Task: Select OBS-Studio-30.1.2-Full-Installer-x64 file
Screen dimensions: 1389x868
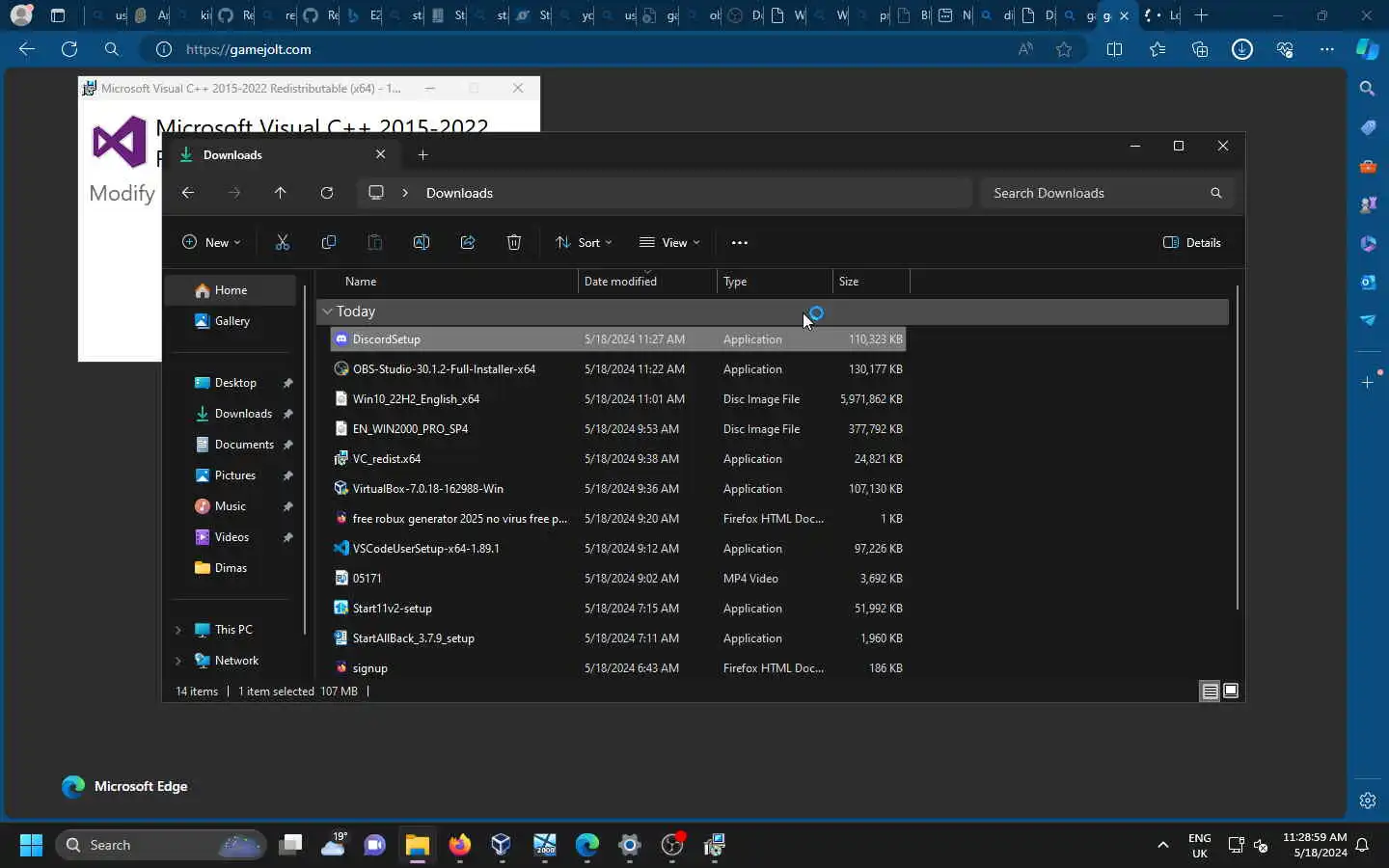Action: [x=617, y=369]
